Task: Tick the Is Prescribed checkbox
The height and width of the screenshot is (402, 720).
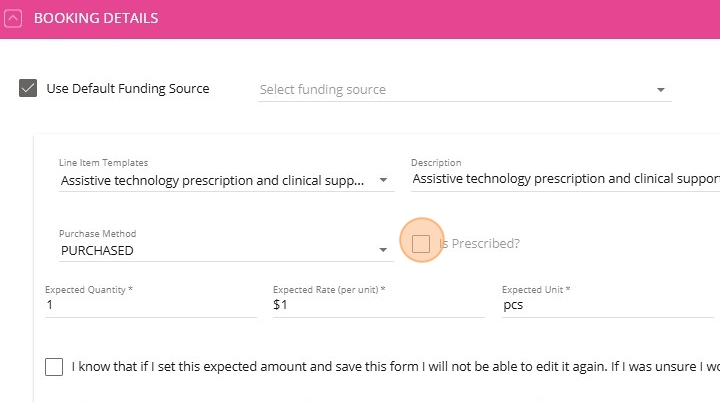Action: [x=421, y=243]
